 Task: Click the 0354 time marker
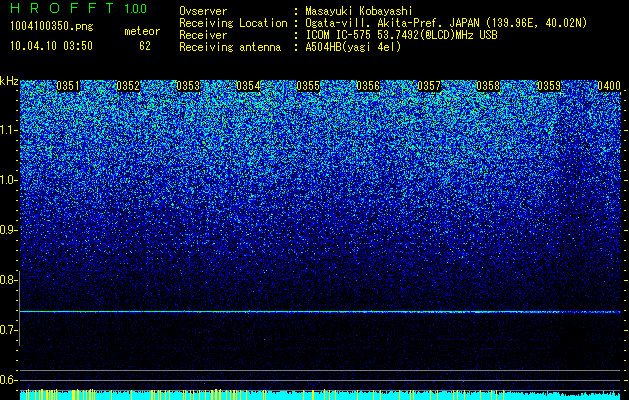(x=248, y=86)
